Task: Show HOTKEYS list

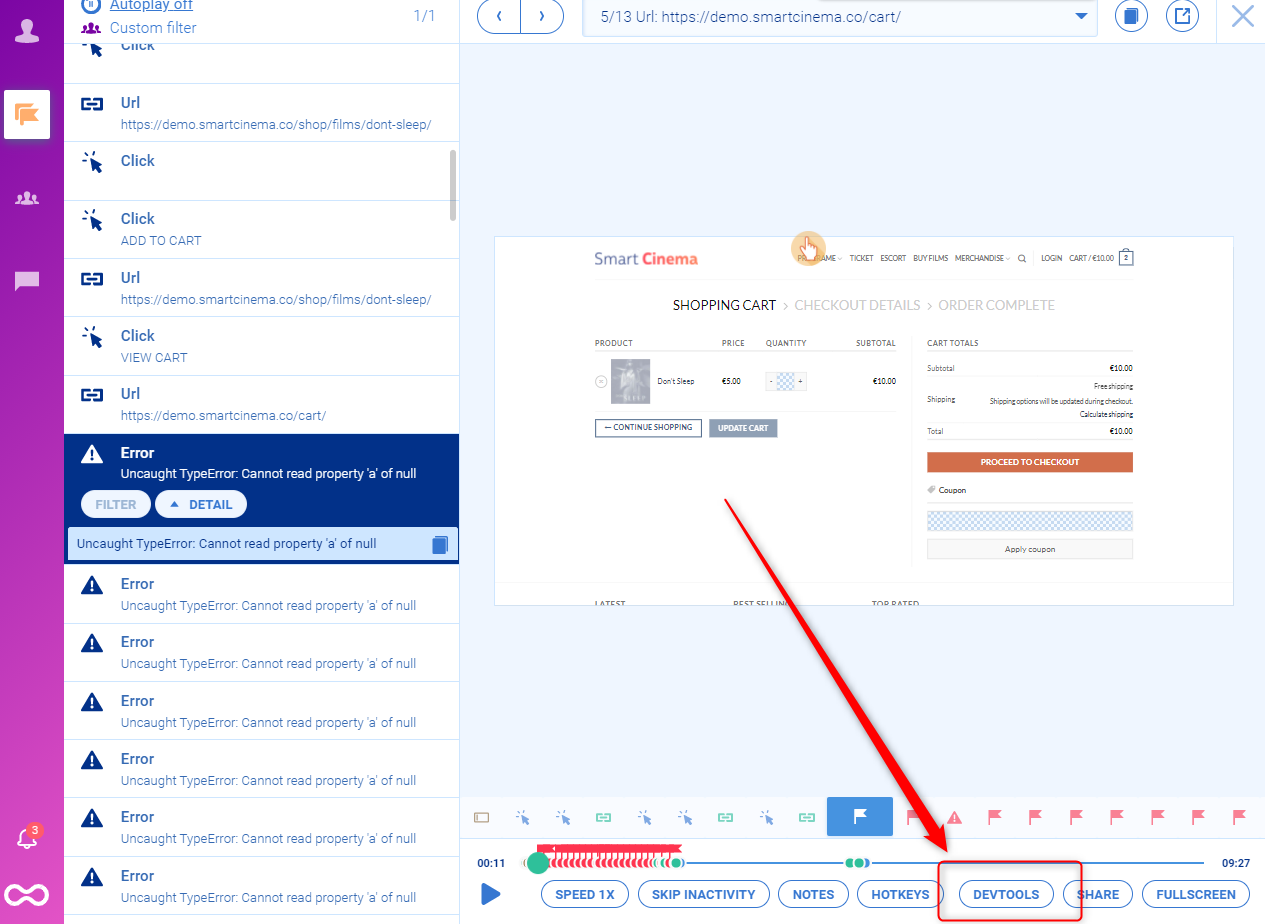Action: point(900,894)
